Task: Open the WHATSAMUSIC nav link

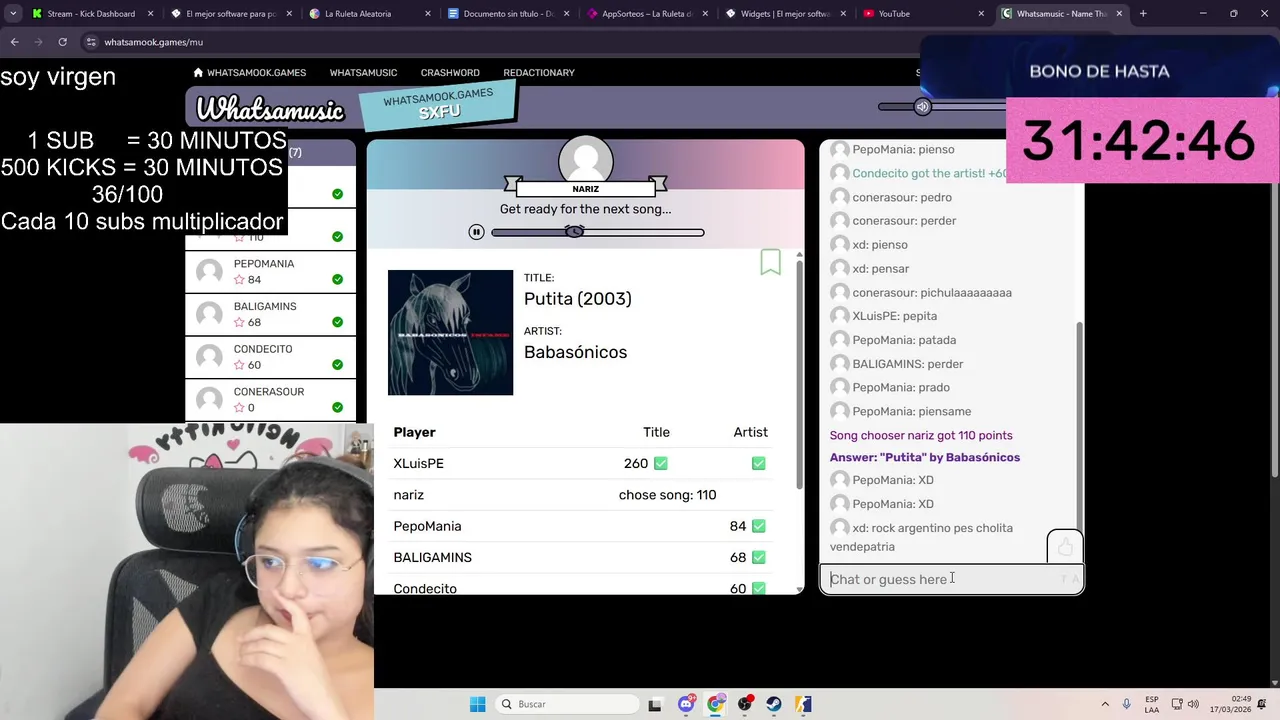Action: click(363, 73)
